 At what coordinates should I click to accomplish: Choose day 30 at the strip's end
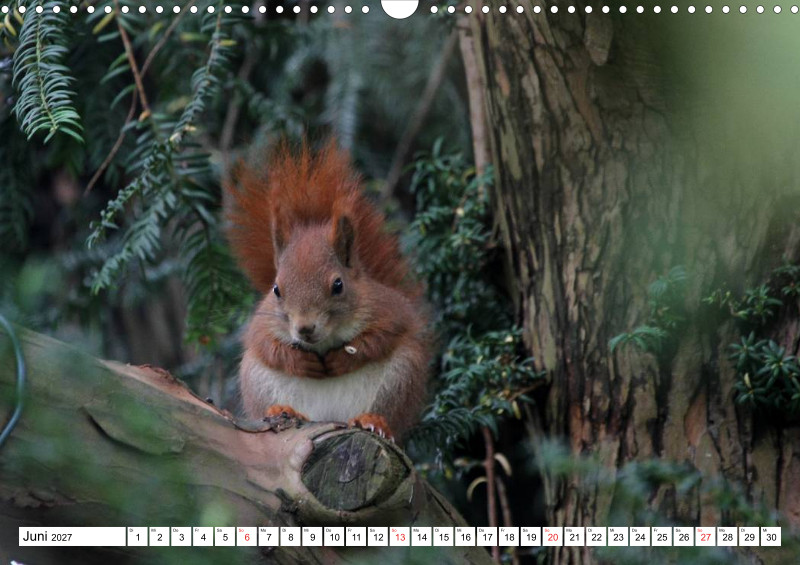pyautogui.click(x=770, y=537)
